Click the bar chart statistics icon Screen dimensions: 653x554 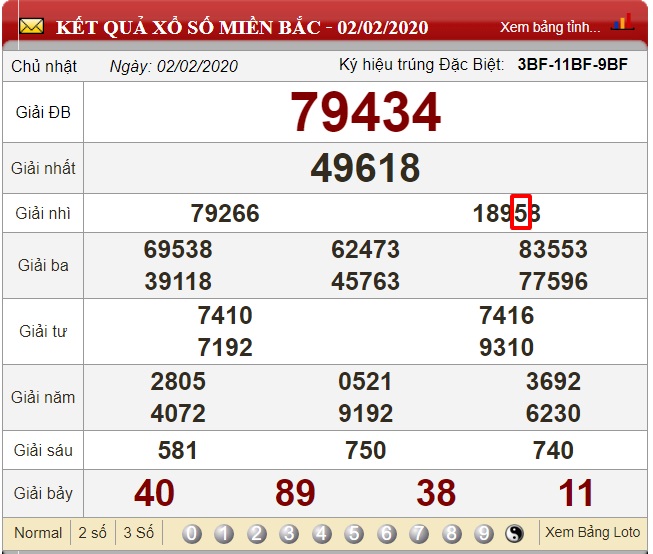click(x=622, y=22)
